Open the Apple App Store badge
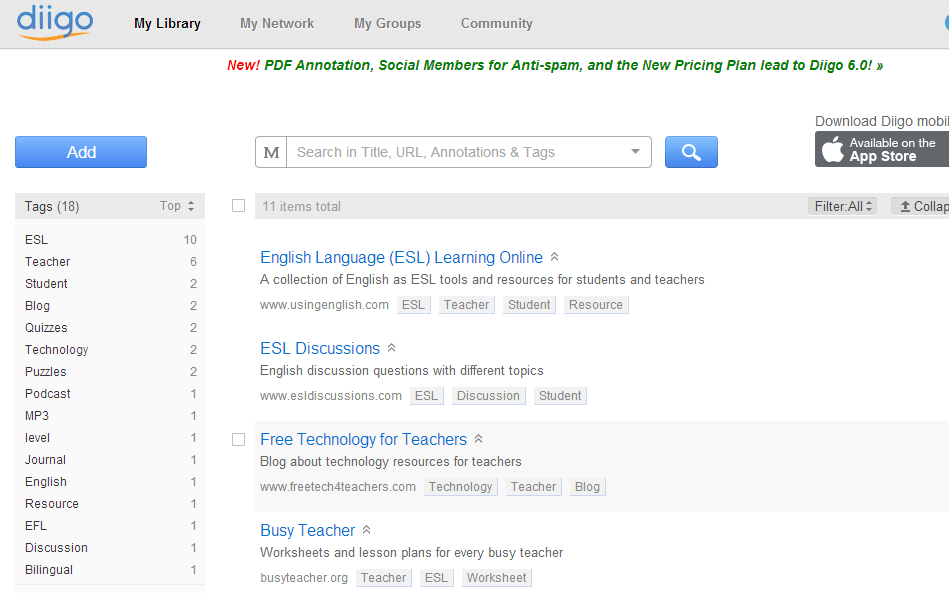 tap(882, 149)
